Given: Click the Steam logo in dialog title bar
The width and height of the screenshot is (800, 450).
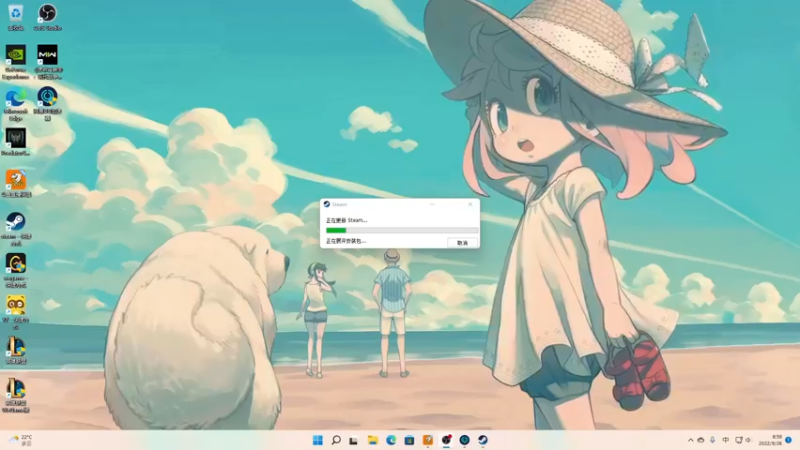Looking at the screenshot, I should click(327, 204).
